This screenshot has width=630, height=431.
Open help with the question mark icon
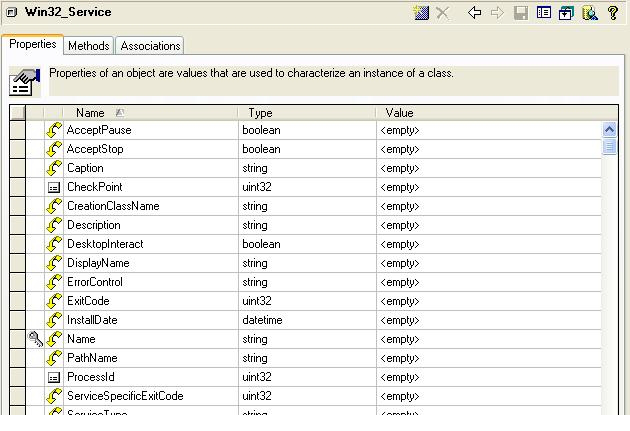click(613, 13)
